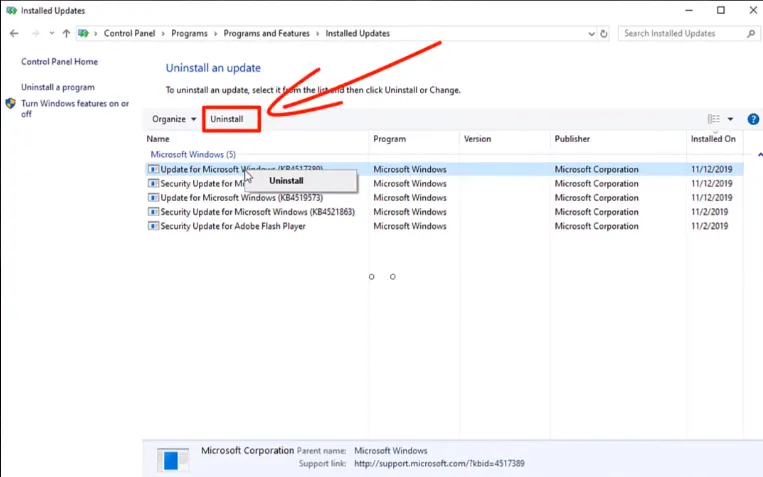Click 11/12/2019 date in the highlighted row
Viewport: 763px width, 477px height.
[x=711, y=169]
